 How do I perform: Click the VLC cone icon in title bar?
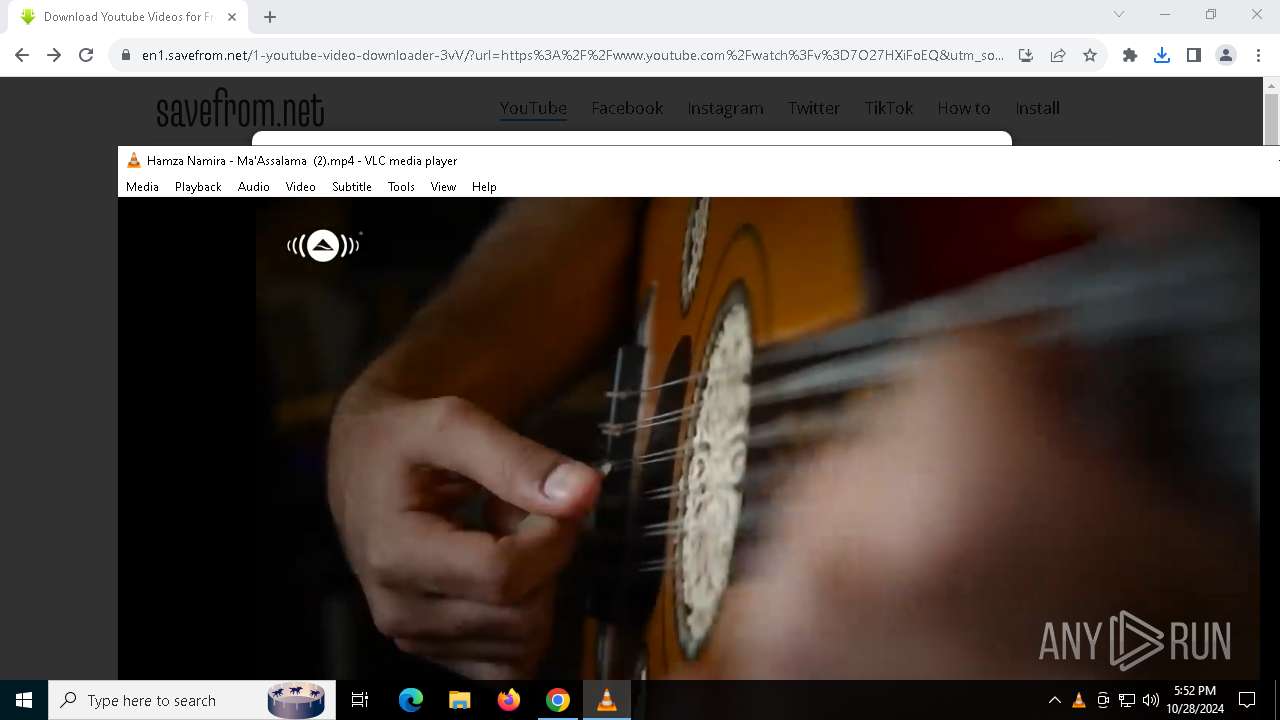click(x=134, y=160)
